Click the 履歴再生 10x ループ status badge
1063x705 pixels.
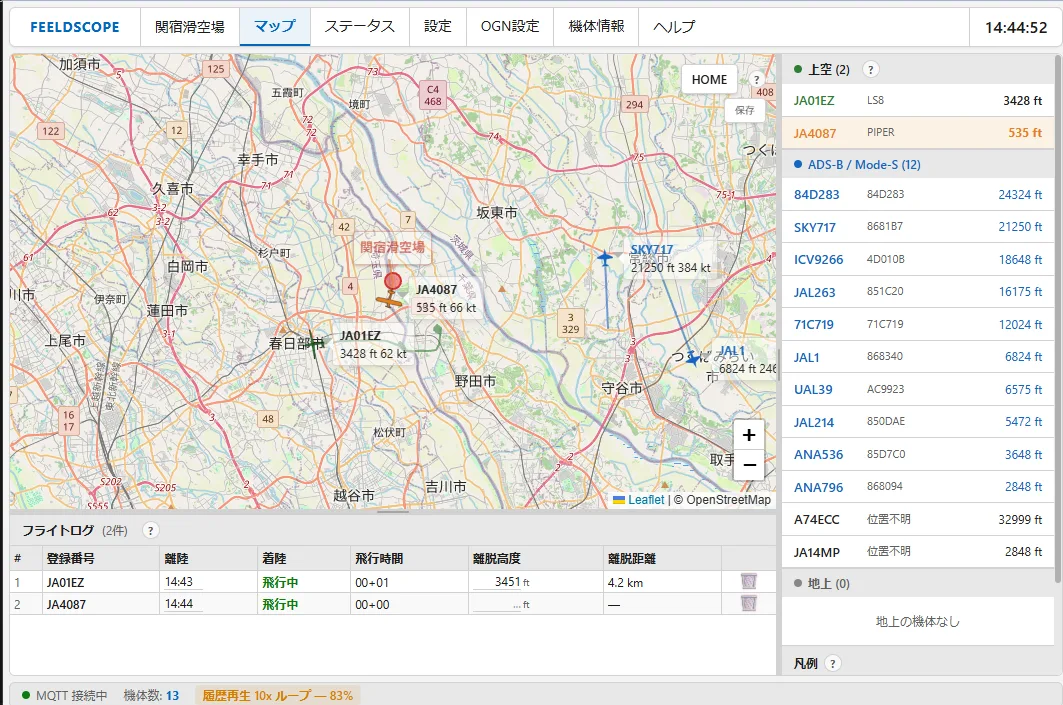(277, 696)
